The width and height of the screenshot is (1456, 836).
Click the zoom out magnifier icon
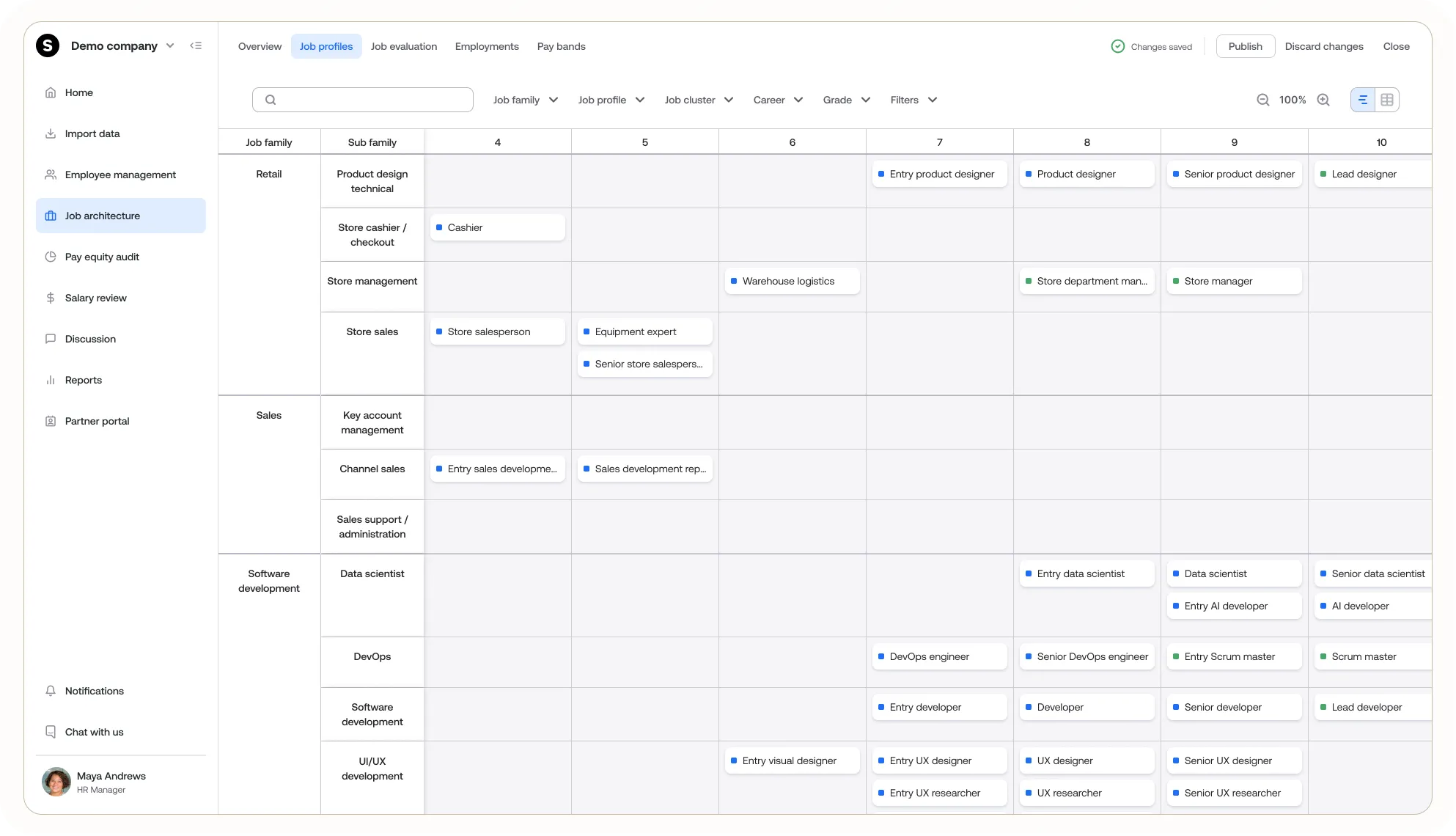pos(1262,100)
